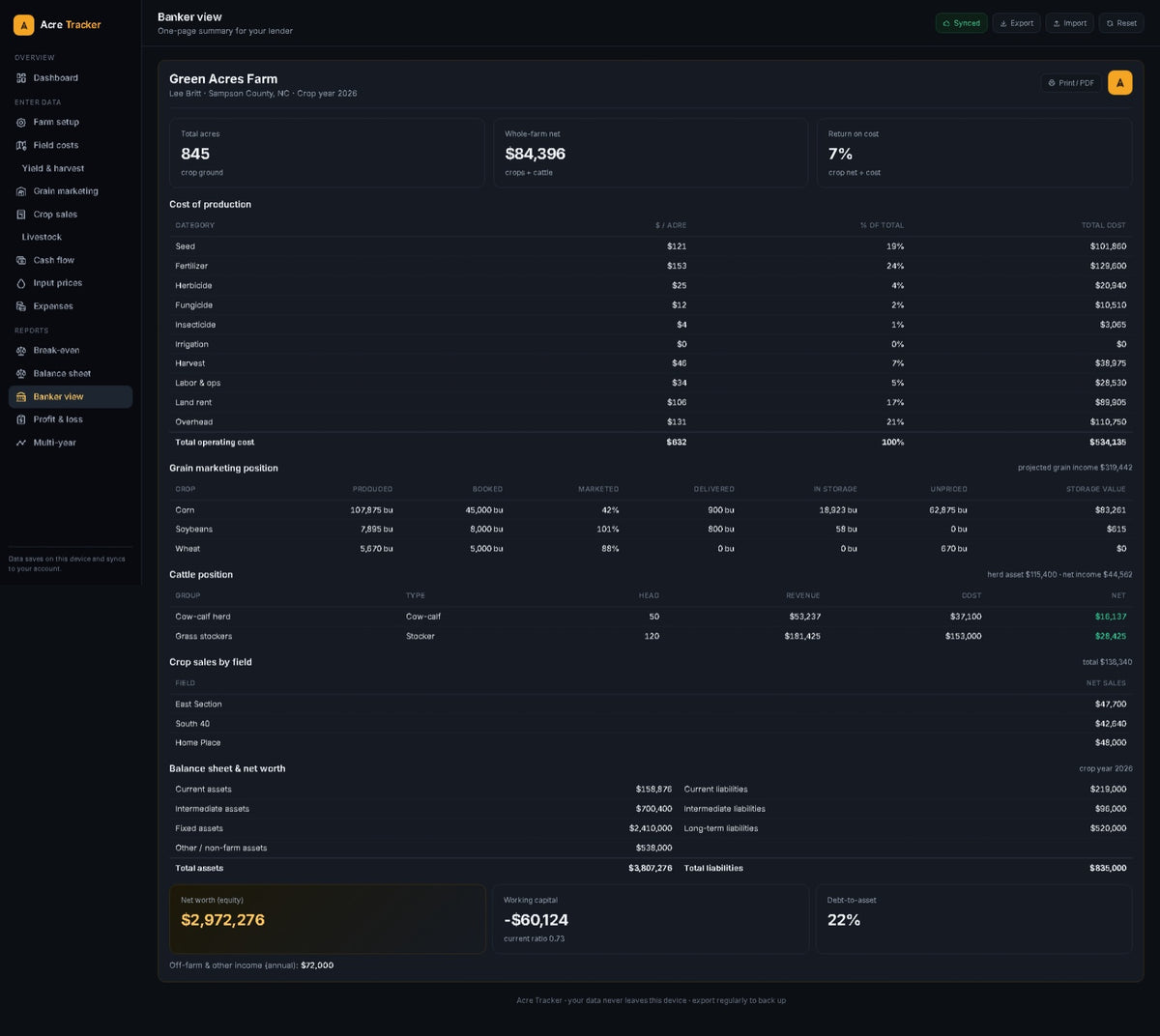Click the Whole-farm net value $84,396
This screenshot has width=1160, height=1036.
(x=535, y=154)
